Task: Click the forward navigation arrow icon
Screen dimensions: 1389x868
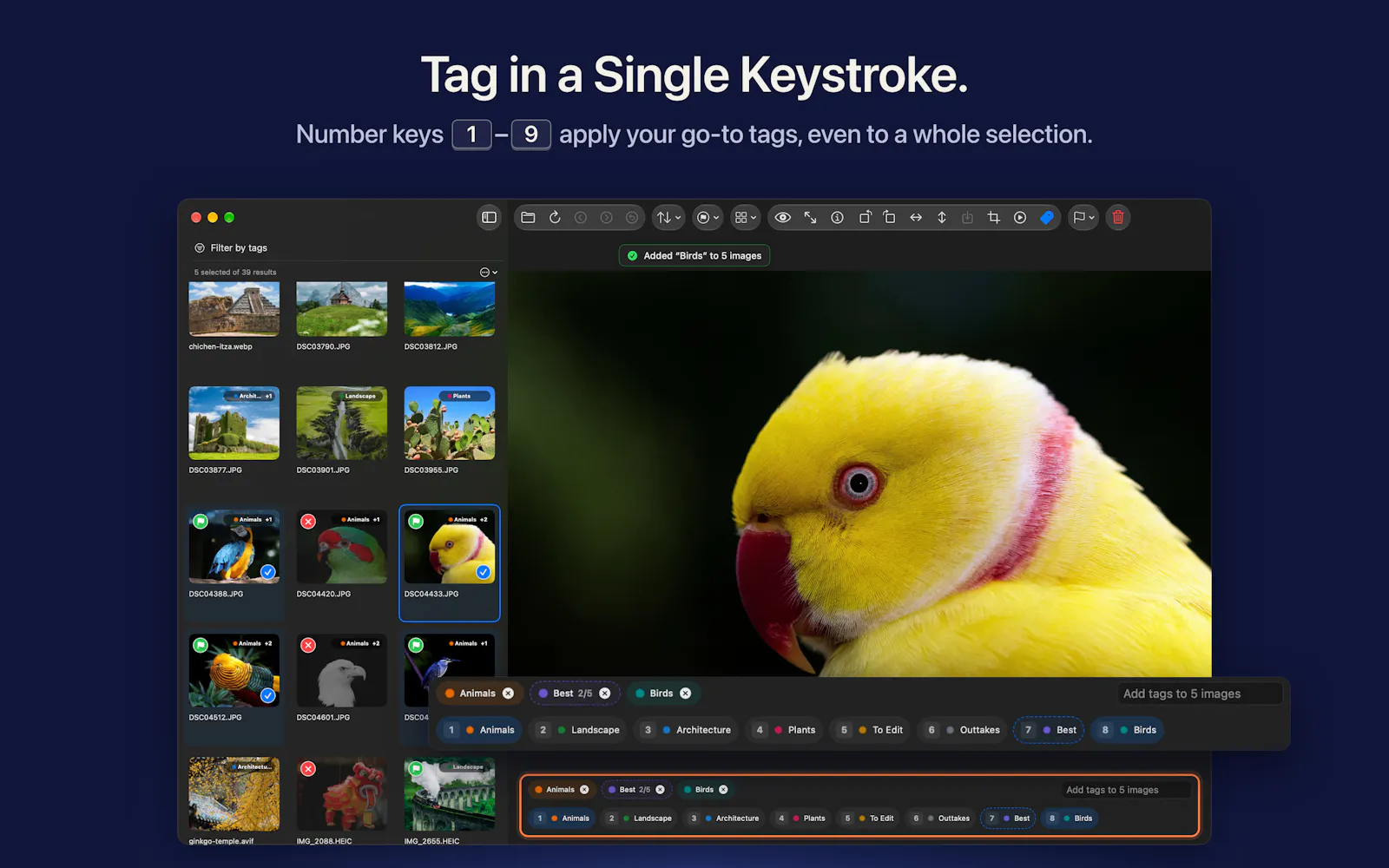Action: coord(607,218)
